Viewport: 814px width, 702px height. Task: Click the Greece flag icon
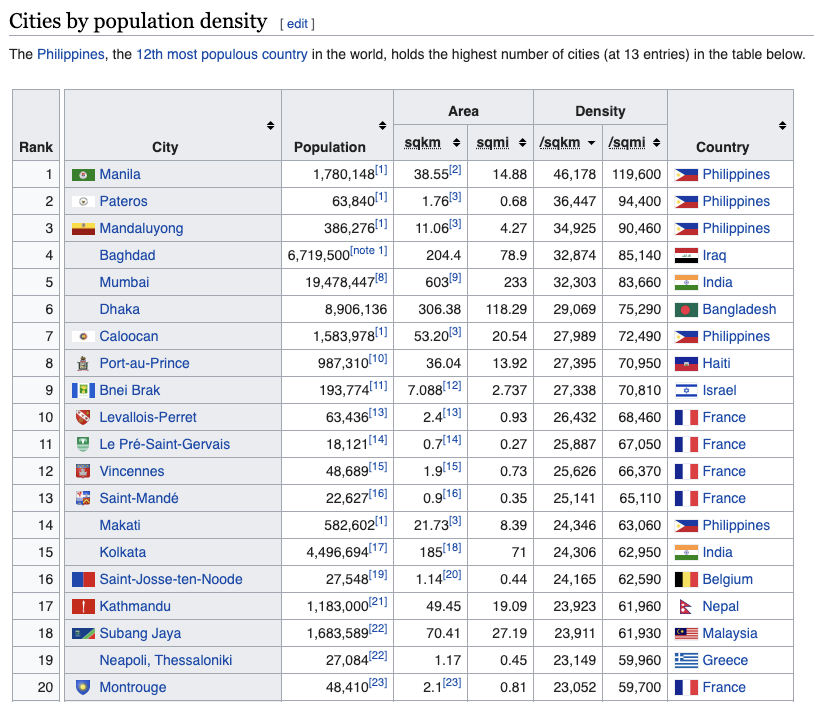(x=686, y=660)
